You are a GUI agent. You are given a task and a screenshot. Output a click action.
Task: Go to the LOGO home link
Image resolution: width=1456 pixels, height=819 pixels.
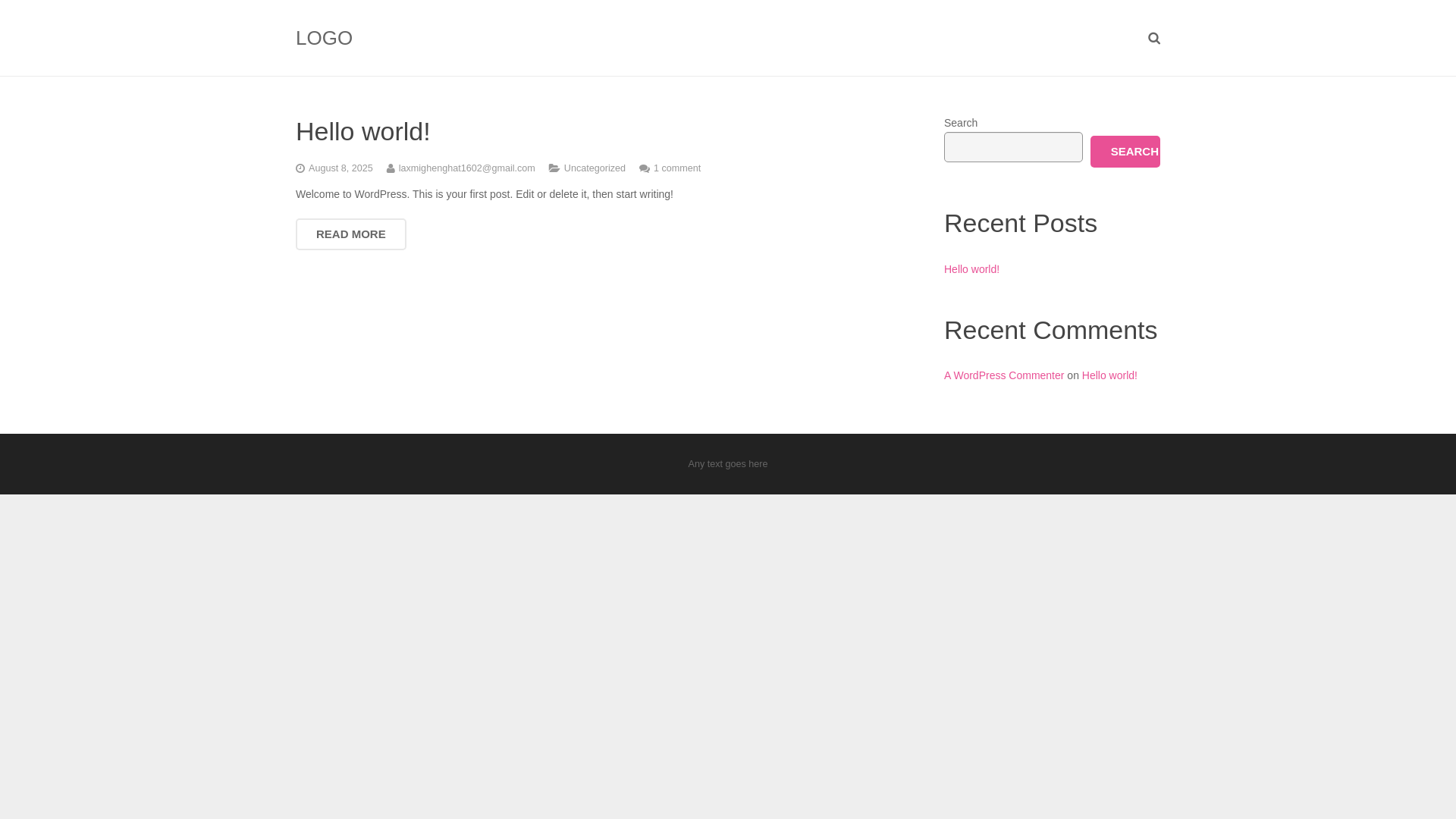coord(324,38)
